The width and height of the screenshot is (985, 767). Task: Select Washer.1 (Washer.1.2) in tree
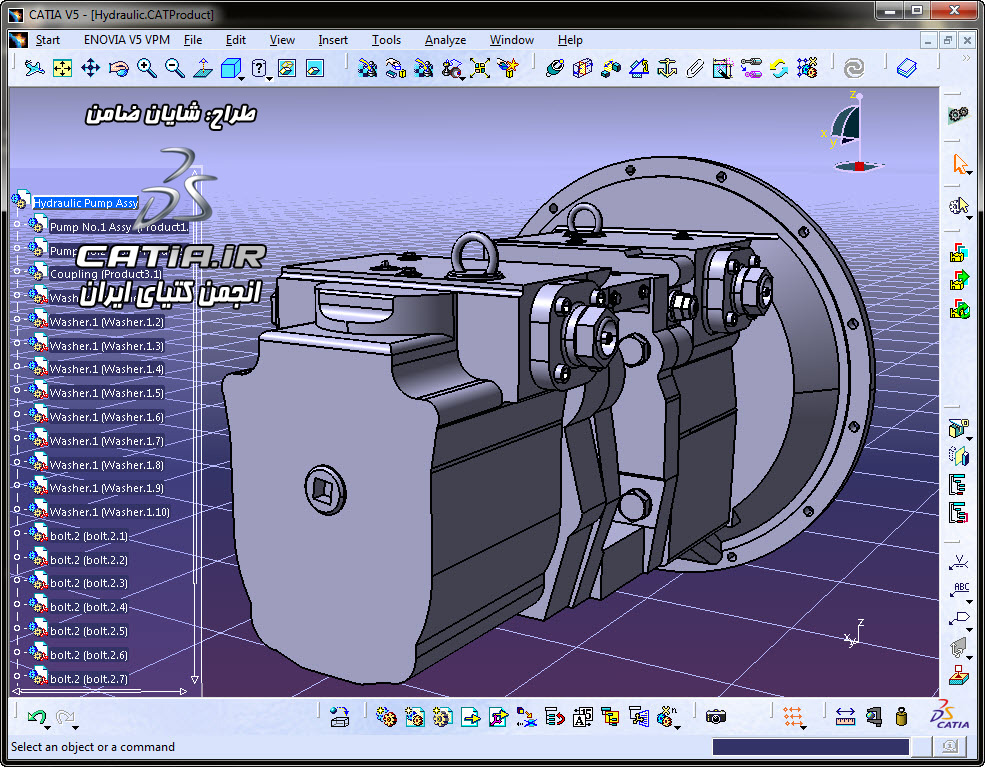click(107, 322)
